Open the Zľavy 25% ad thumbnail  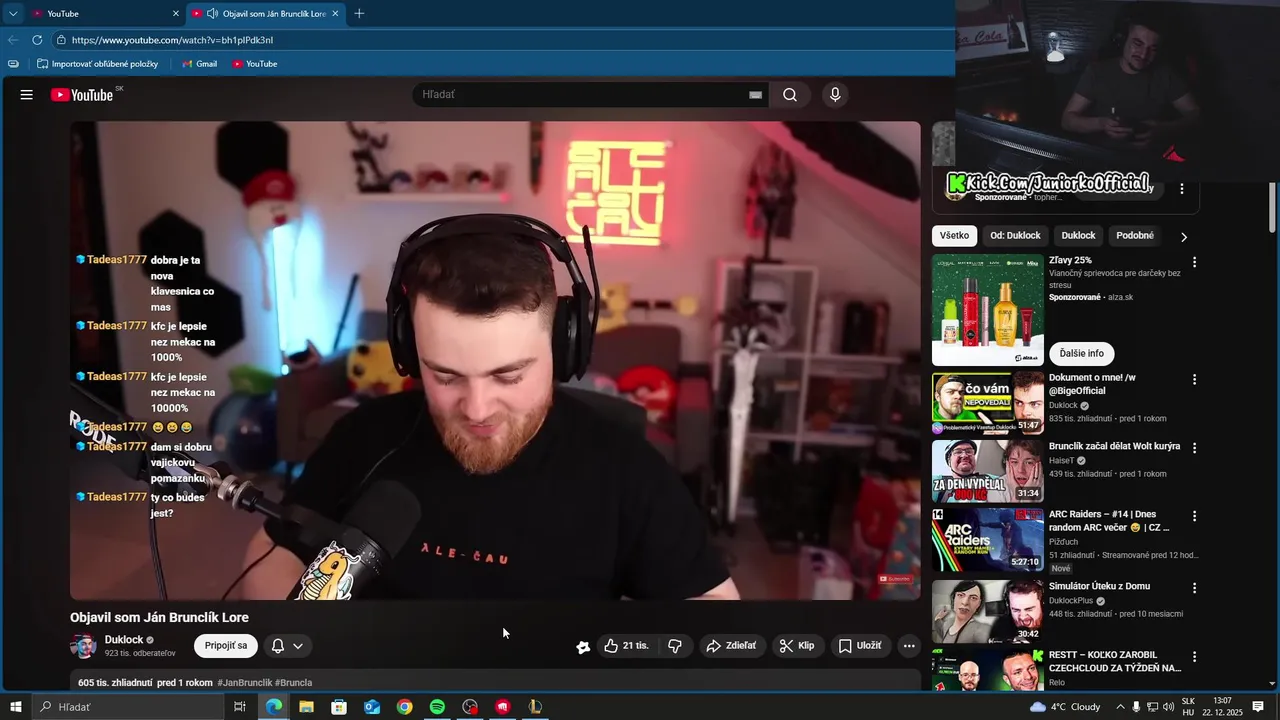(x=988, y=310)
